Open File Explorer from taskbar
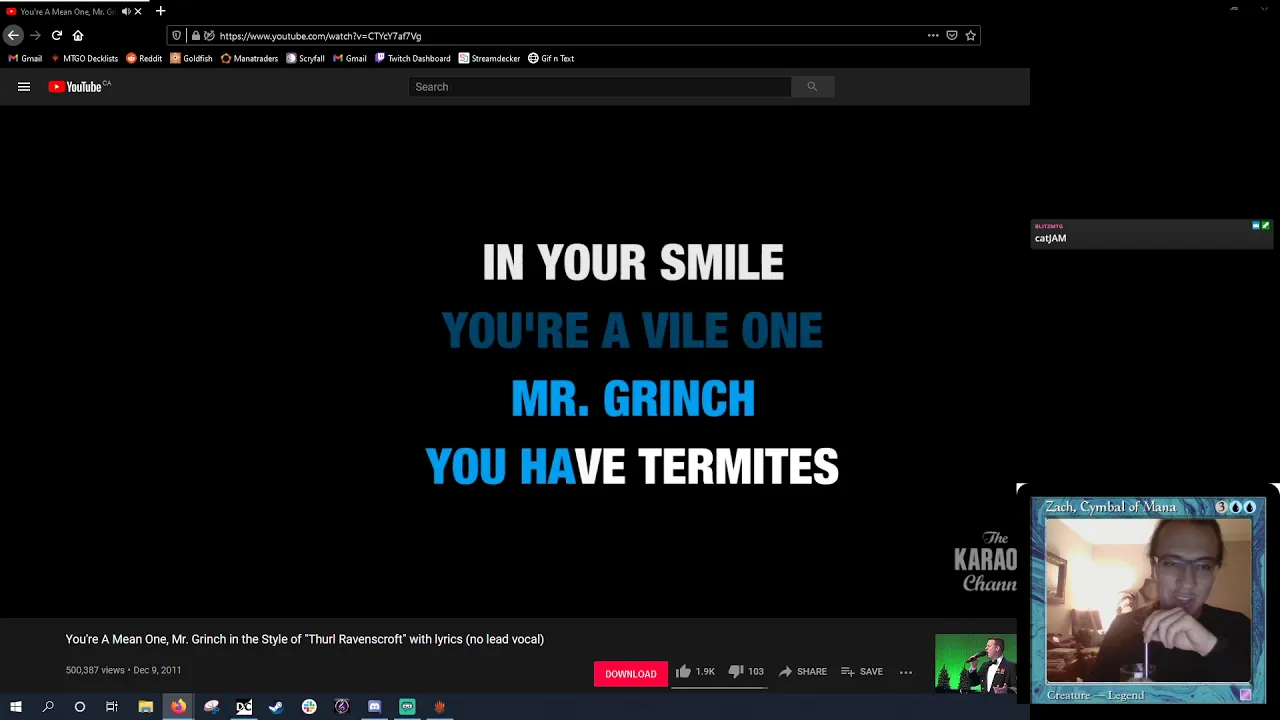1280x720 pixels. [145, 707]
